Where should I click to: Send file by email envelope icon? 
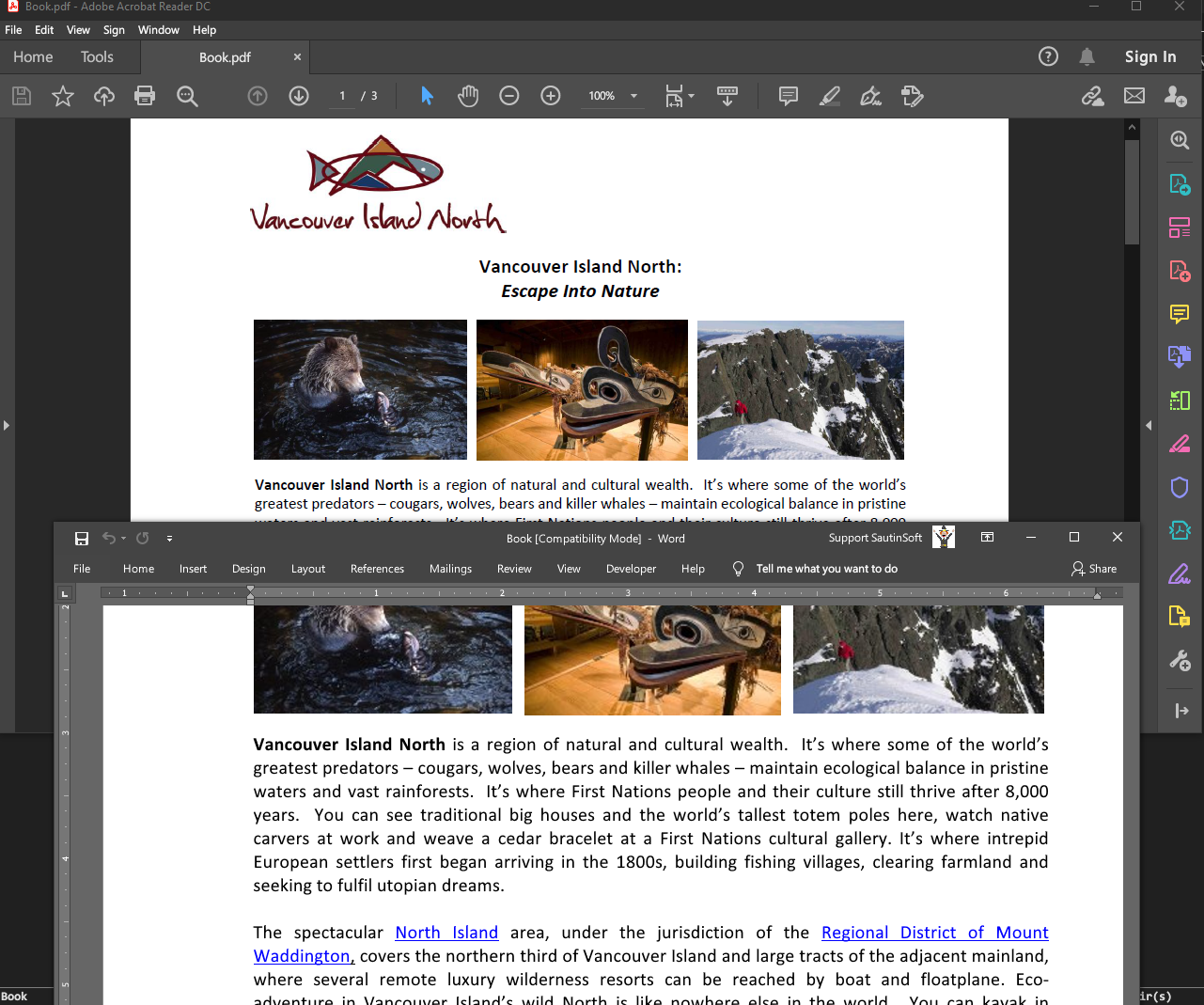tap(1134, 96)
